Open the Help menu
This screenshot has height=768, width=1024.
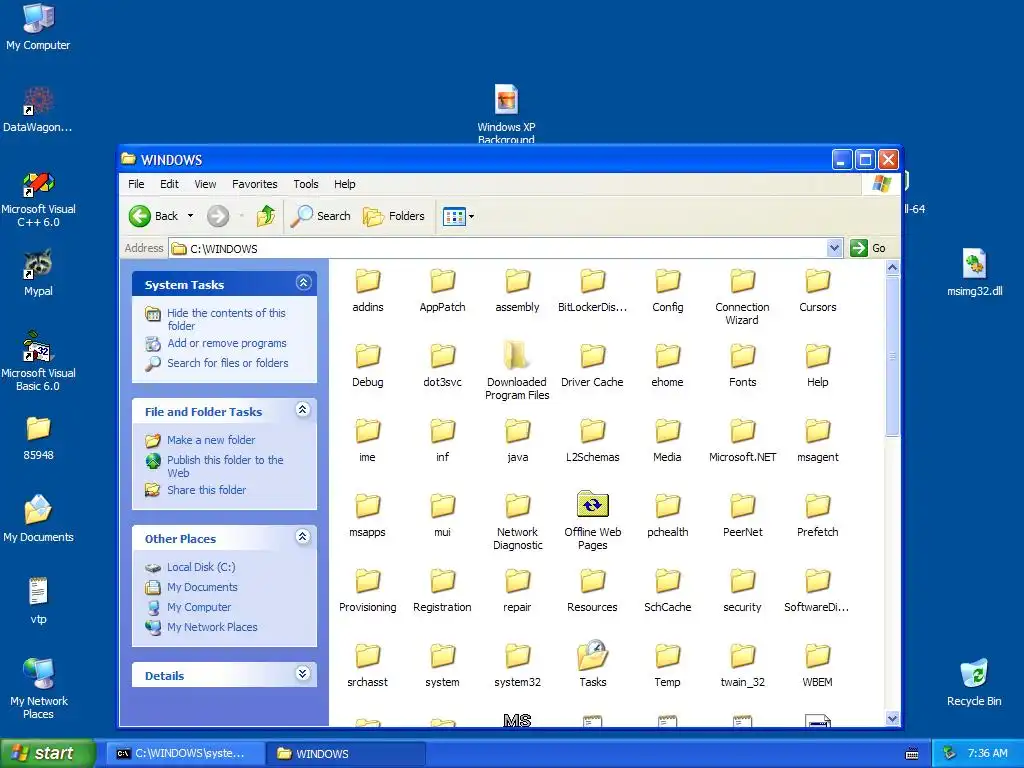click(345, 184)
